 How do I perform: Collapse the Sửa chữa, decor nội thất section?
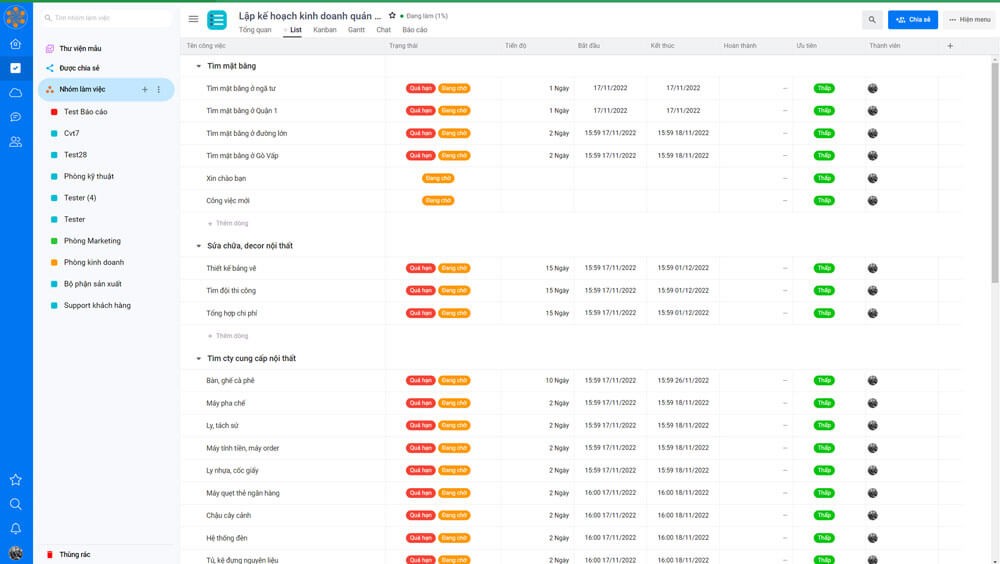197,246
